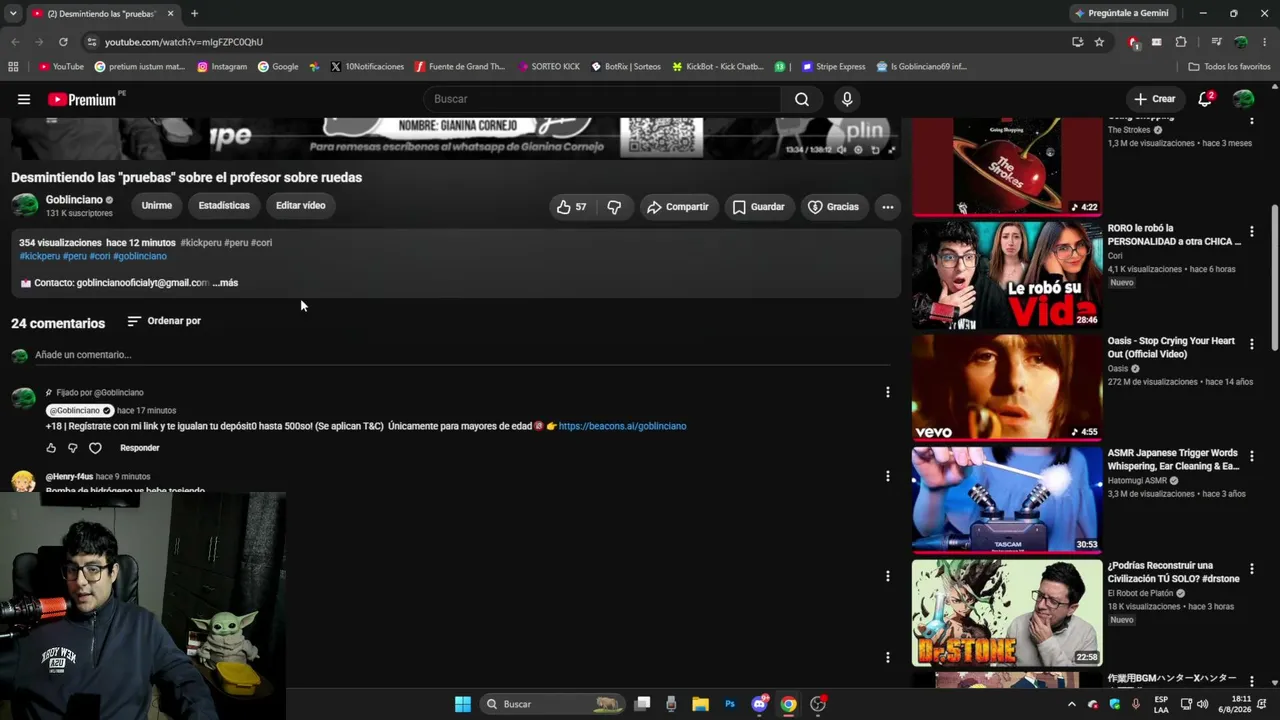The width and height of the screenshot is (1280, 720).
Task: Dislike the pinned Goblinciano comment
Action: tap(72, 448)
